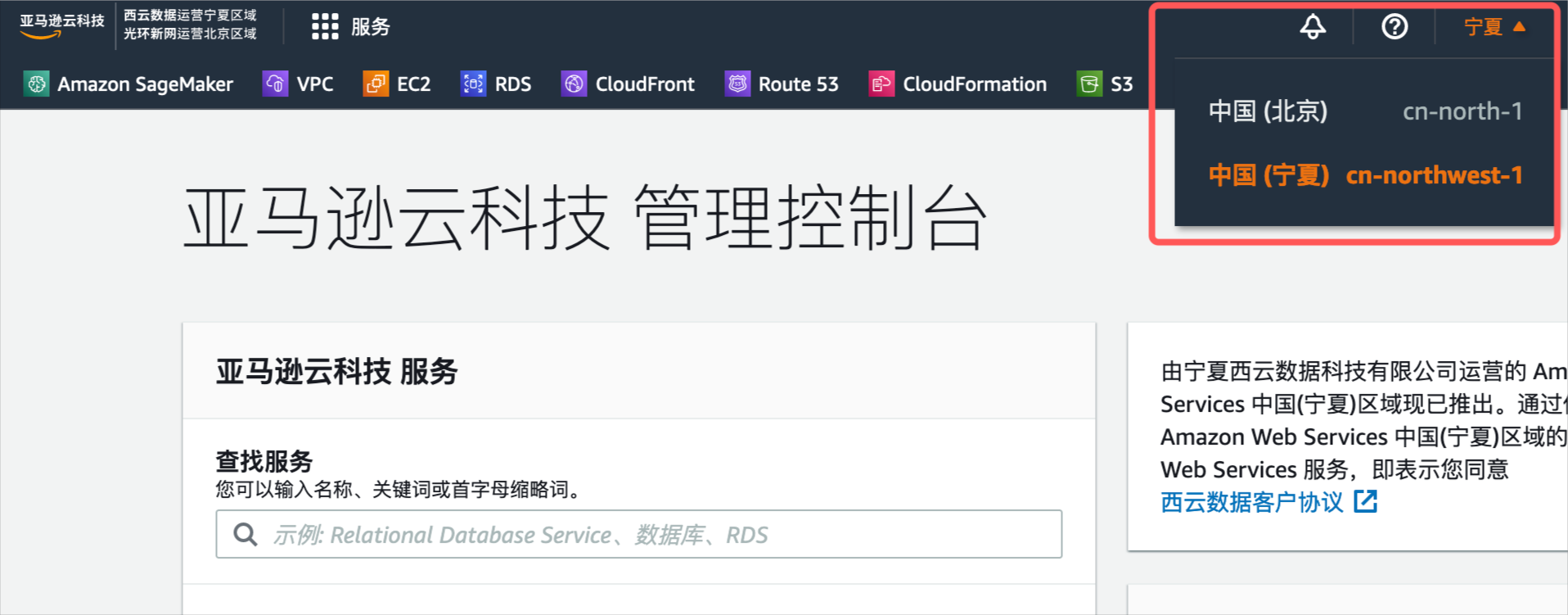The width and height of the screenshot is (1568, 615).
Task: Click external link icon beside 西云数据客户协议
Action: (1365, 501)
